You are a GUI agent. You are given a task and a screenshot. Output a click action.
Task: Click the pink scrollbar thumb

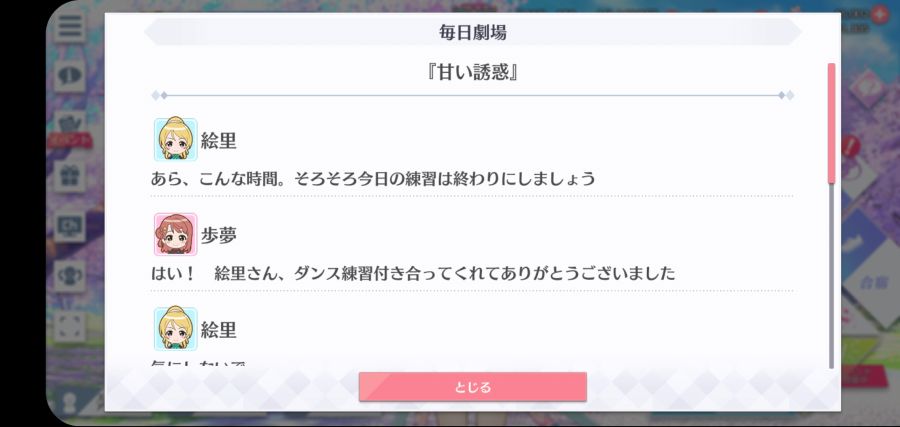pyautogui.click(x=831, y=123)
